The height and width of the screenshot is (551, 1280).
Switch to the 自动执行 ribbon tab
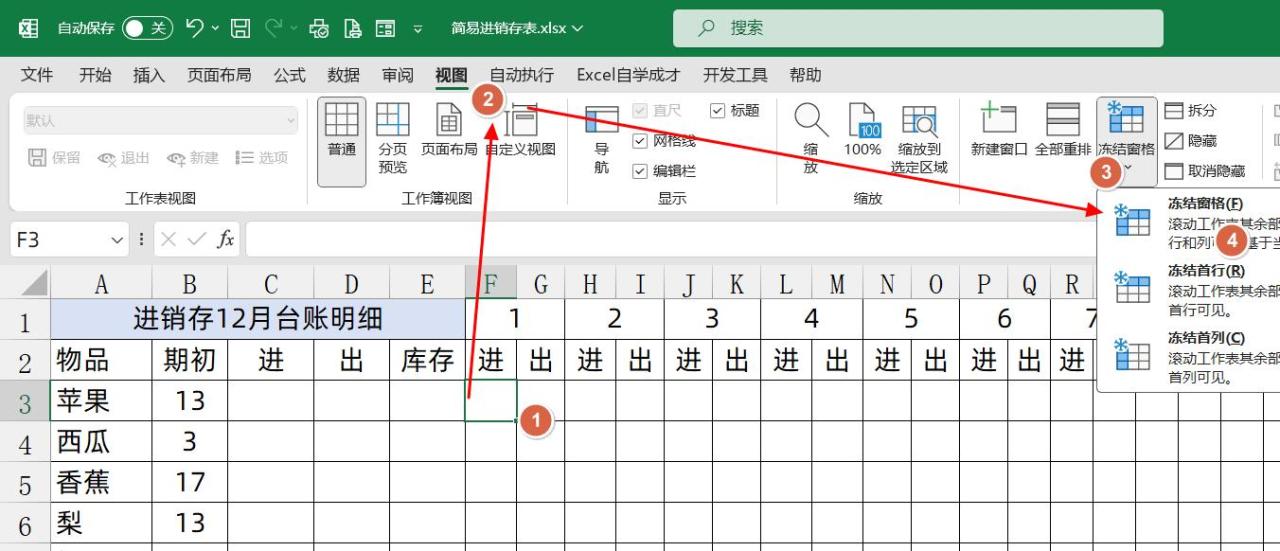point(521,75)
